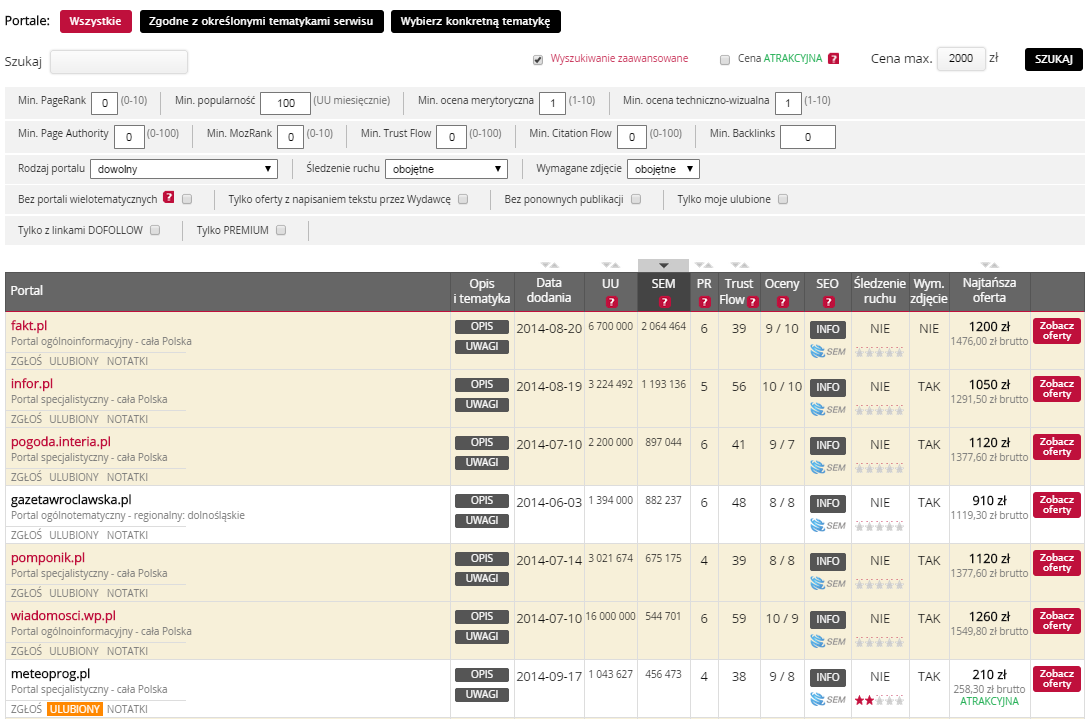
Task: View offers for fakt.pl via Zobacz oferty
Action: 1056,331
